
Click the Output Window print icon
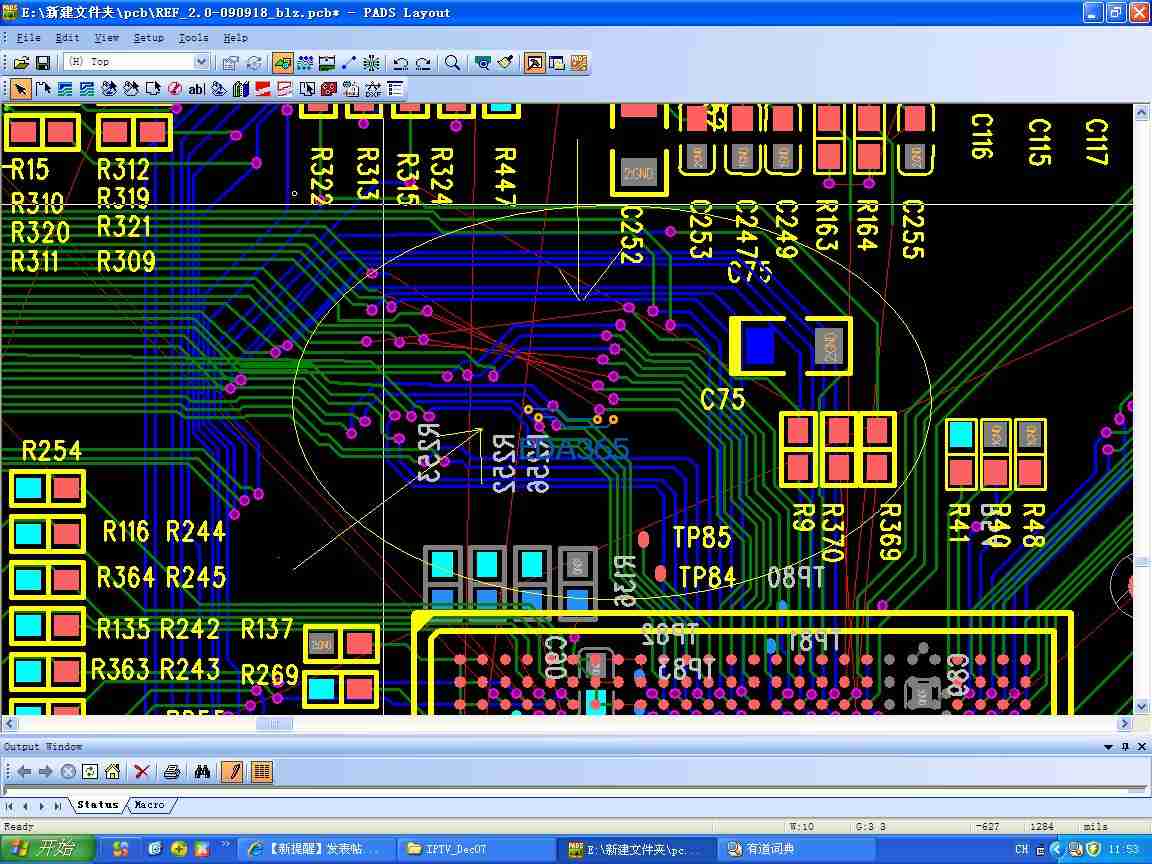click(172, 772)
